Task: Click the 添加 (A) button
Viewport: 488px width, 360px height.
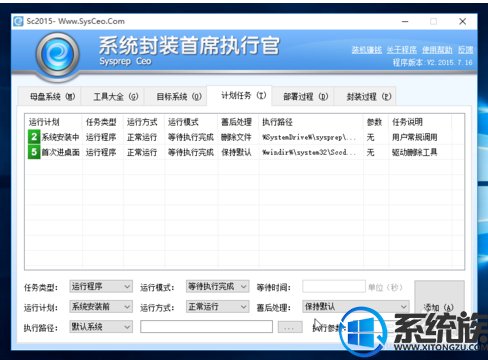Action: [x=439, y=307]
